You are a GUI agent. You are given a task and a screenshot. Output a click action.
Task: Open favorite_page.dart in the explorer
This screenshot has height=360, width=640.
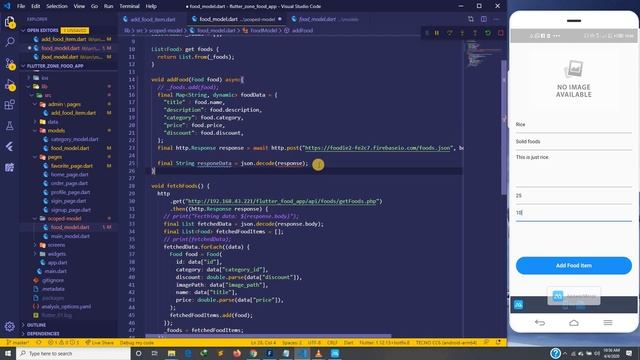71,166
